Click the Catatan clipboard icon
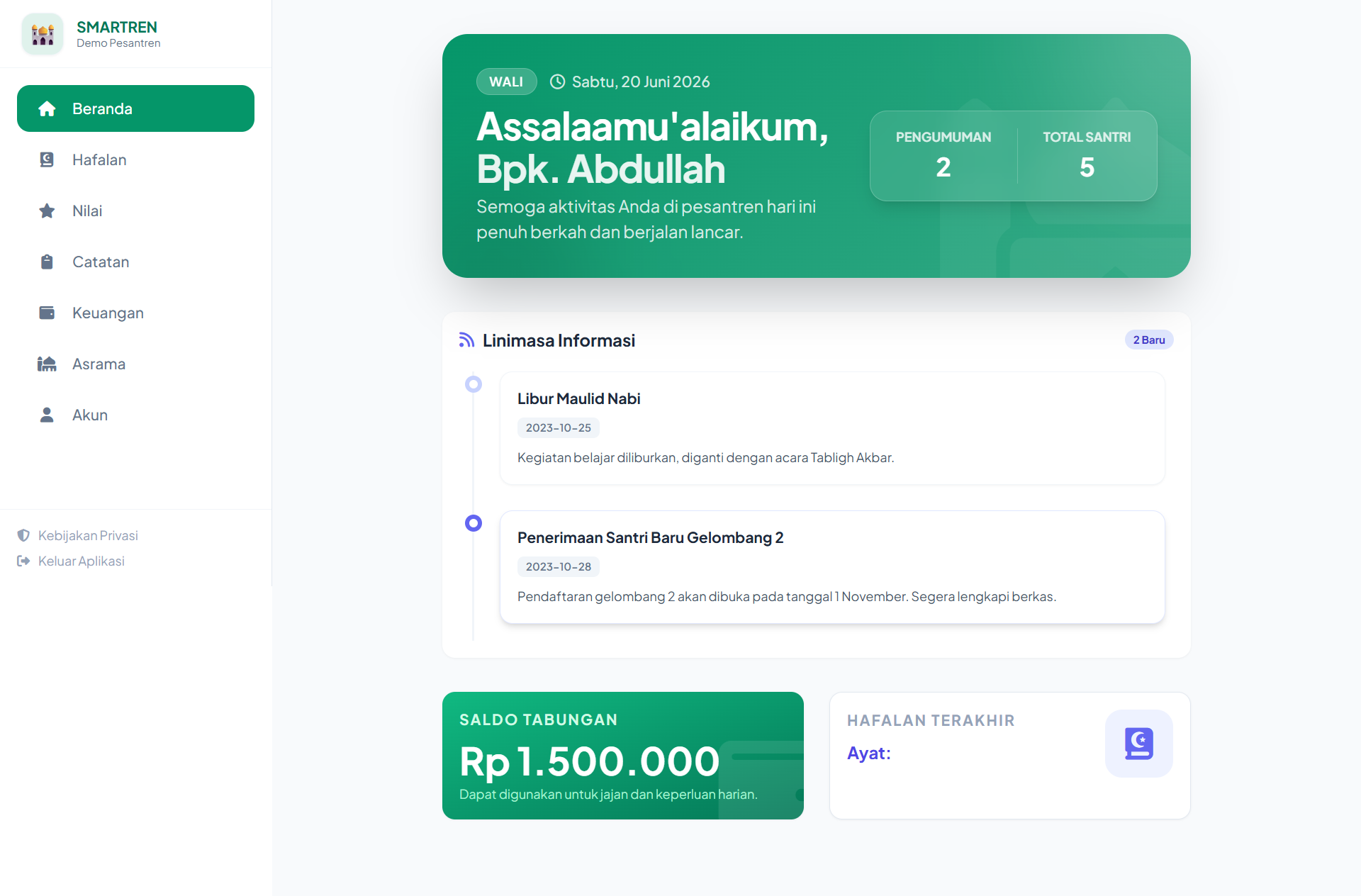1361x896 pixels. coord(47,262)
